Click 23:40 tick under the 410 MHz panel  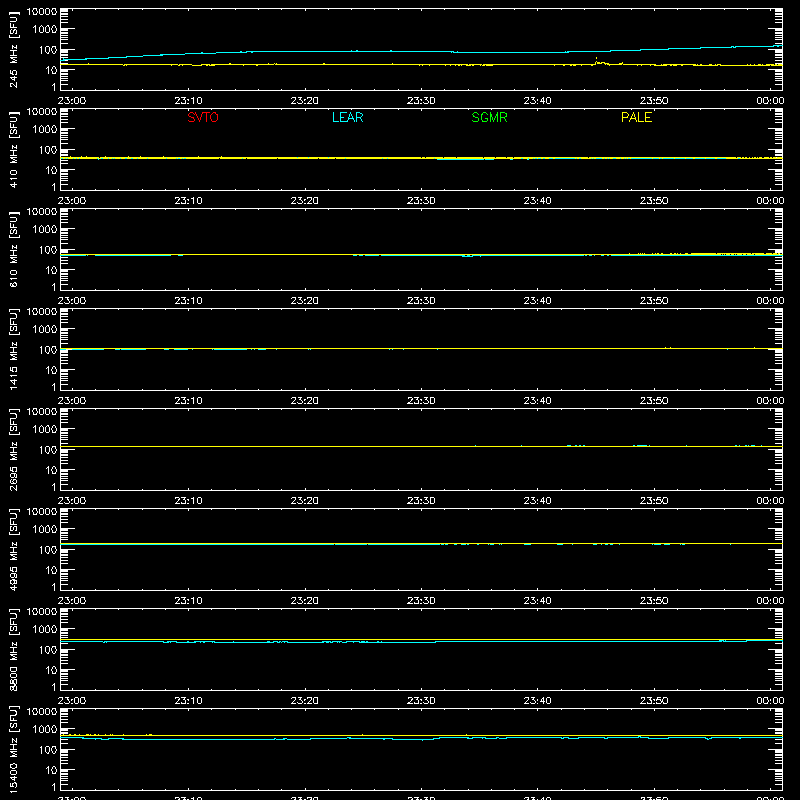[537, 201]
